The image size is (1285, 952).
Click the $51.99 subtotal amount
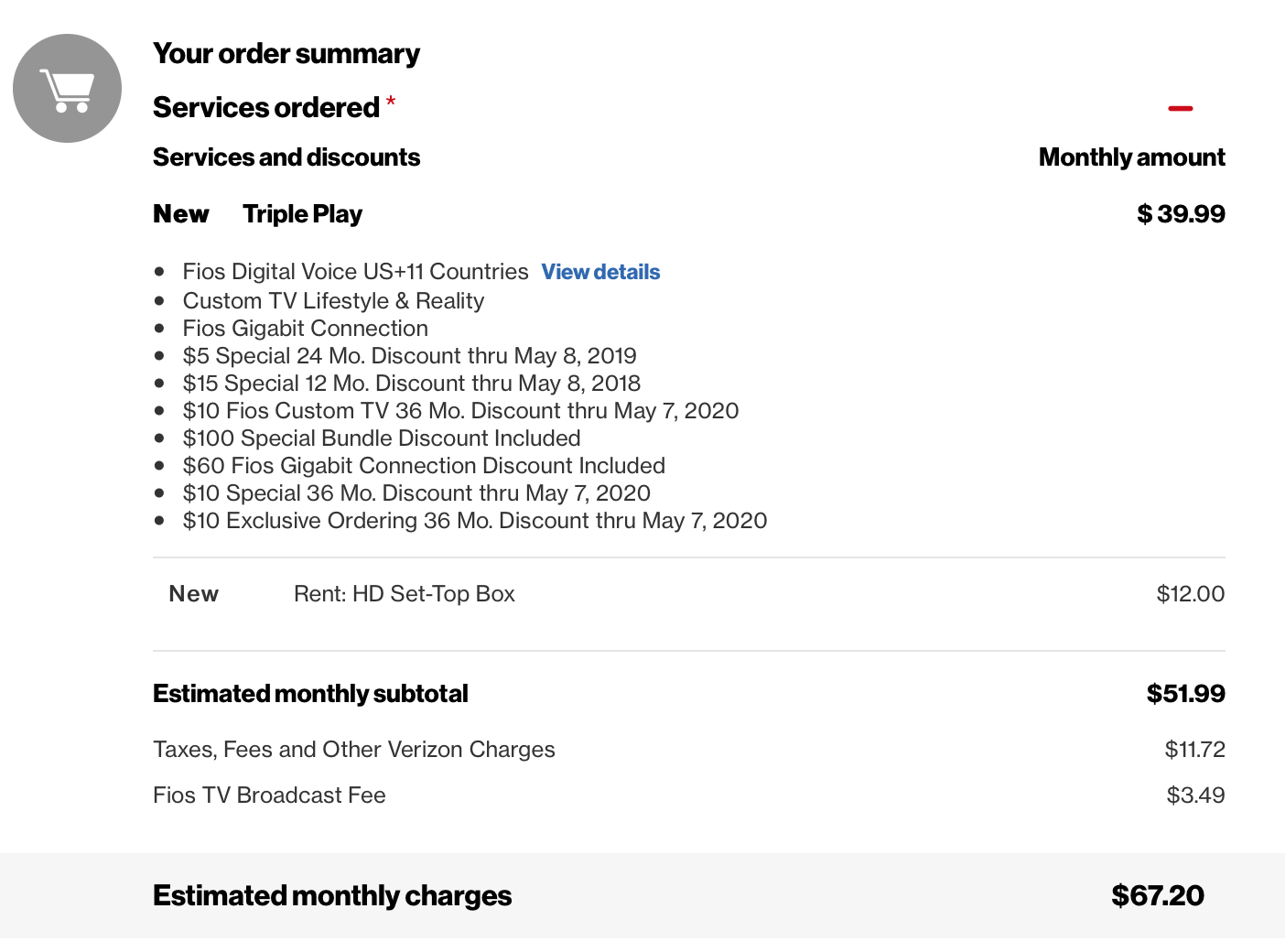(x=1185, y=694)
